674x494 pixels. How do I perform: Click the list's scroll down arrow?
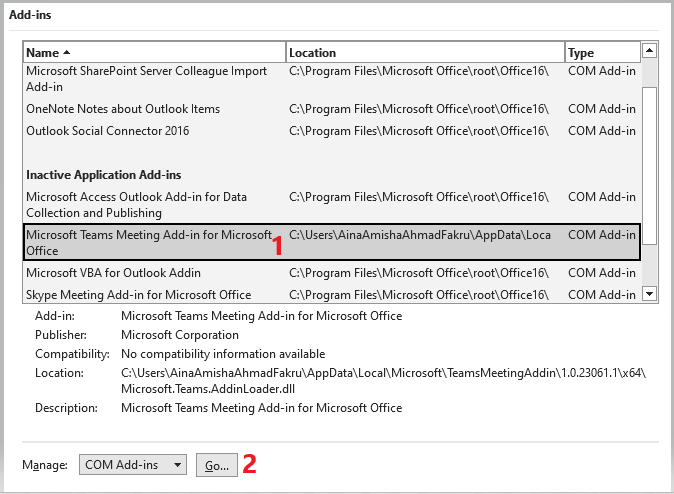pos(649,294)
